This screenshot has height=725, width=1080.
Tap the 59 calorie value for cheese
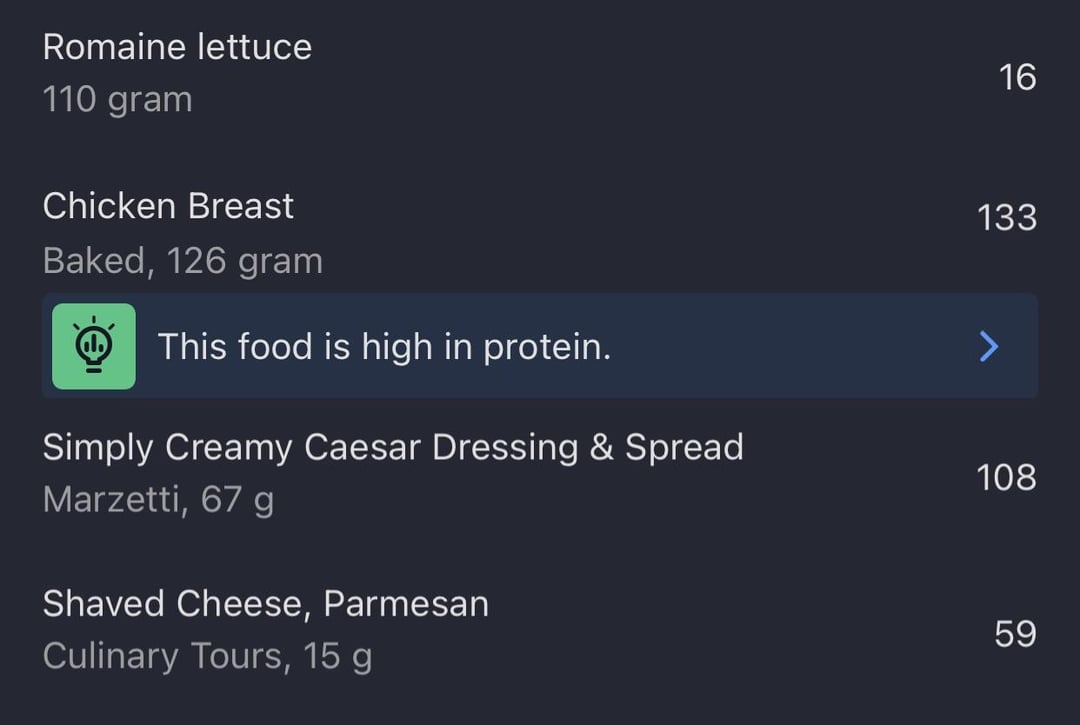coord(1015,634)
